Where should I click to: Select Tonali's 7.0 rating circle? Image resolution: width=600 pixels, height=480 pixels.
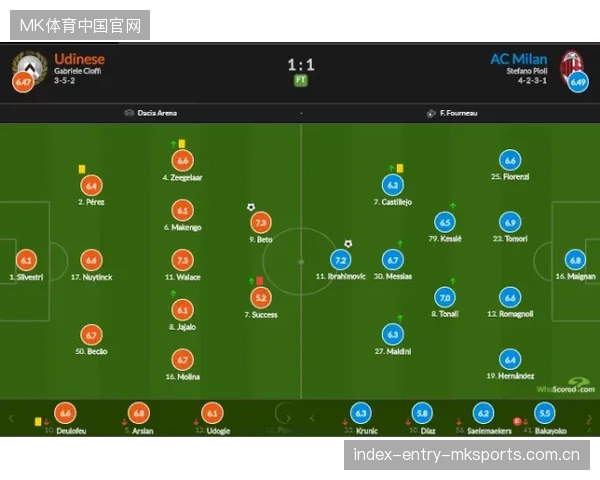click(x=445, y=297)
